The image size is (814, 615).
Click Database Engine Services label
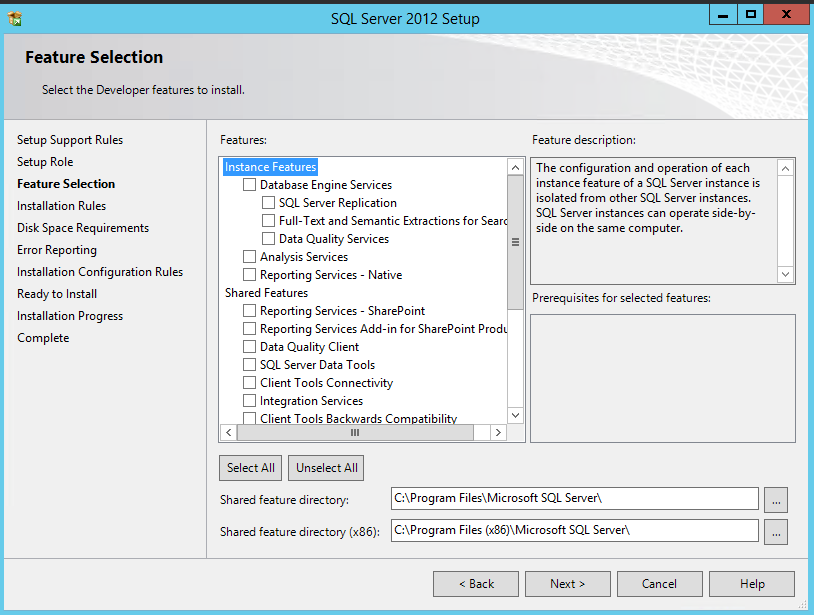click(326, 185)
